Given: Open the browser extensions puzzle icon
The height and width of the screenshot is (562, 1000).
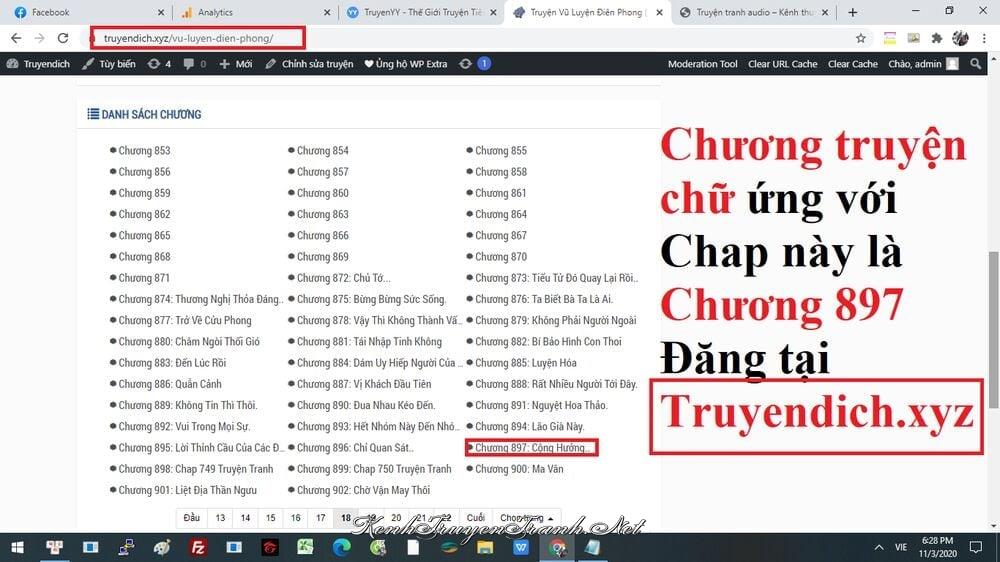Looking at the screenshot, I should pos(936,38).
